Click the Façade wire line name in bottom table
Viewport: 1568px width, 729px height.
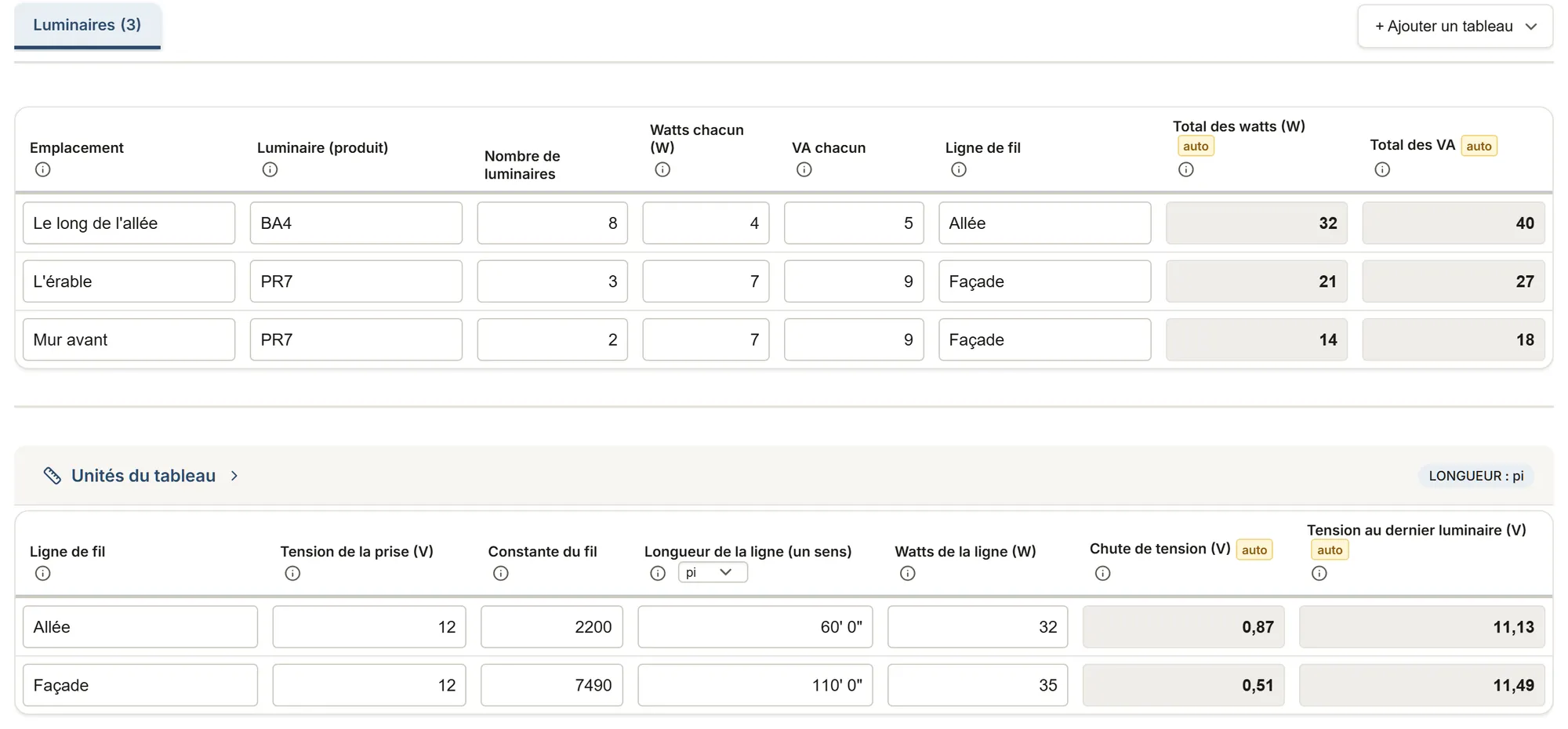(140, 685)
